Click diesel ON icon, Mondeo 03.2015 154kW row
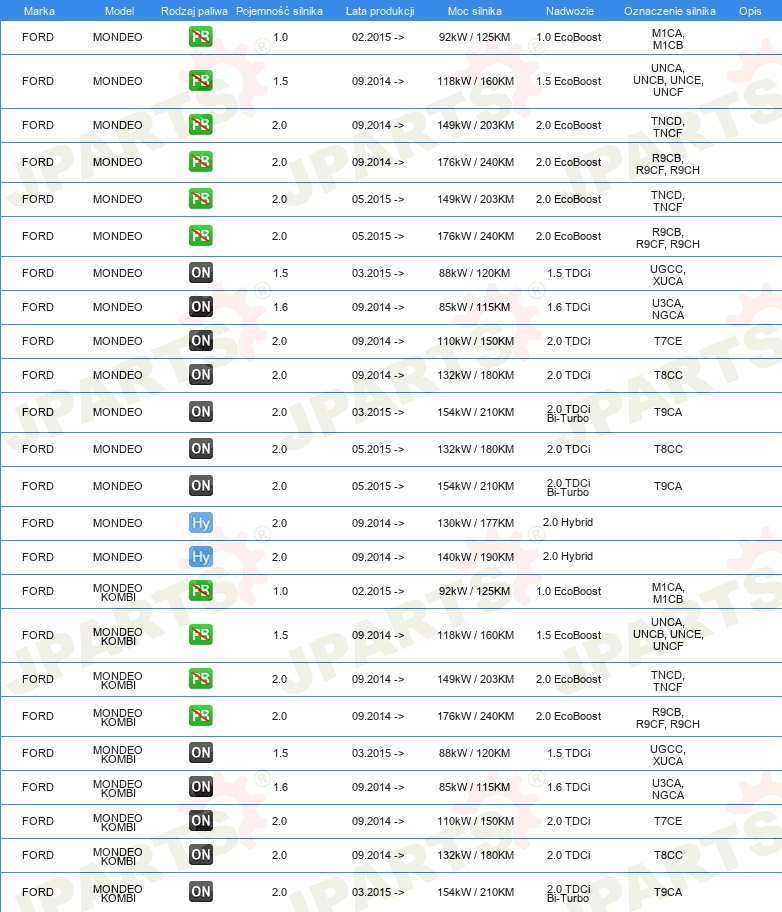This screenshot has height=912, width=782. coord(201,412)
